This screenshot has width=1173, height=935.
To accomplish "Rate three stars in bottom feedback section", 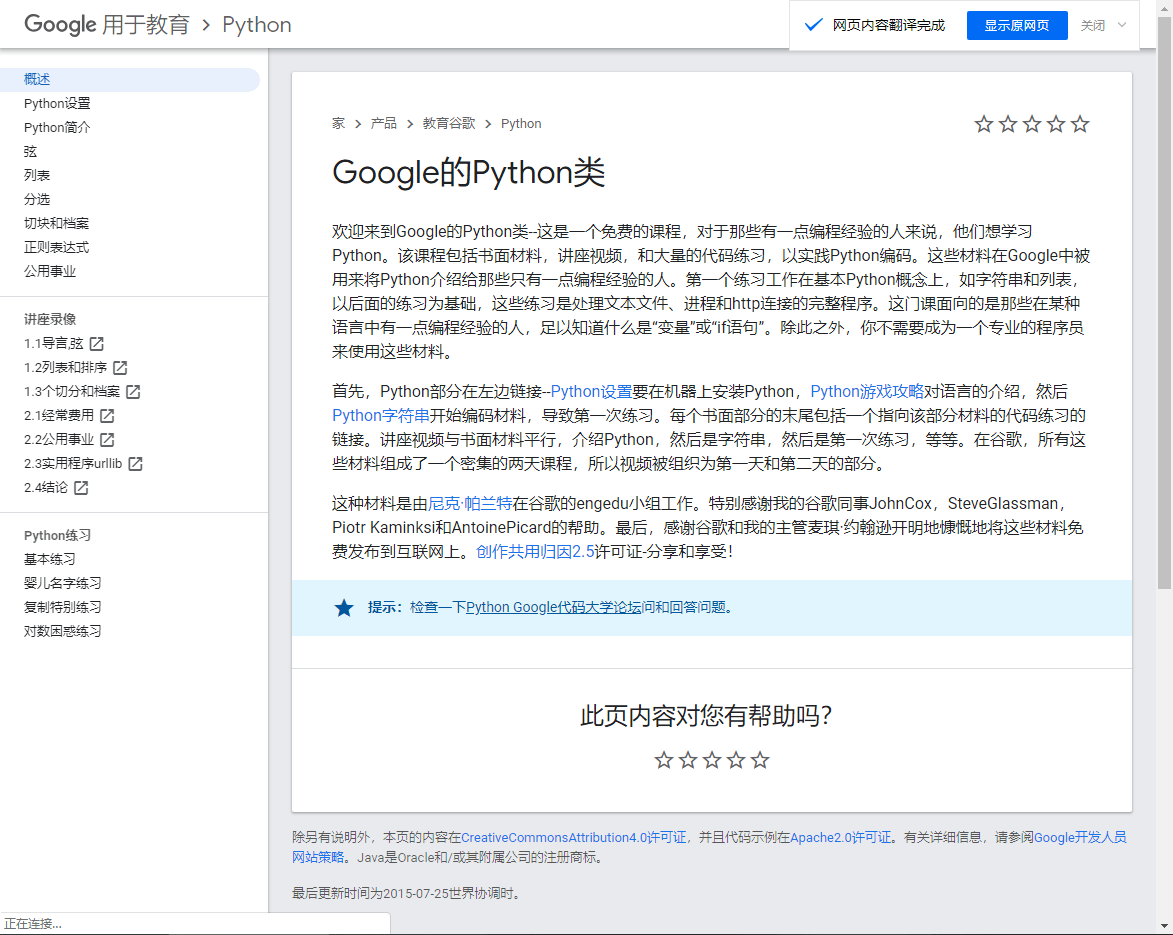I will click(712, 760).
